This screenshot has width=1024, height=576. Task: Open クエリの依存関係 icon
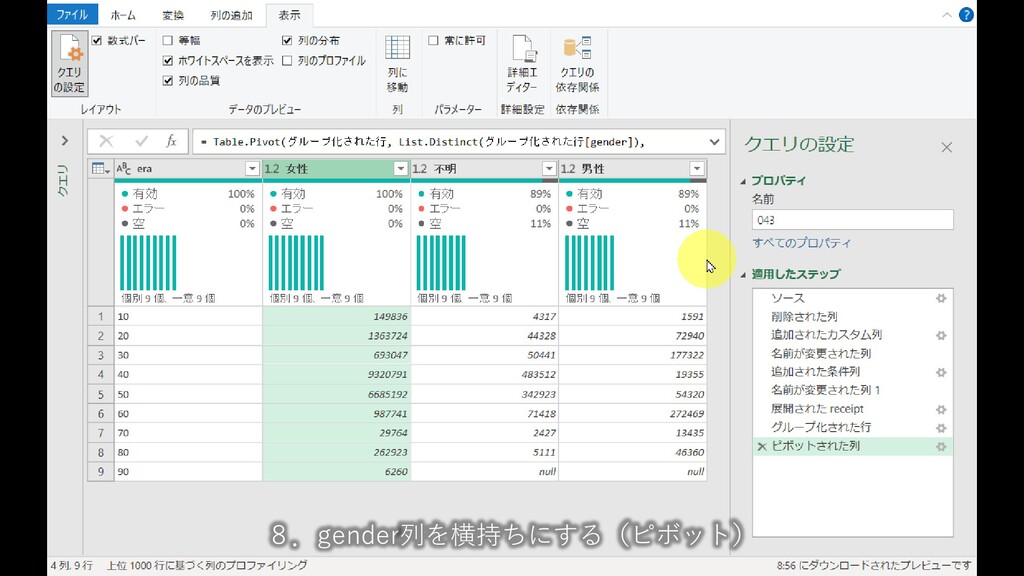click(577, 48)
